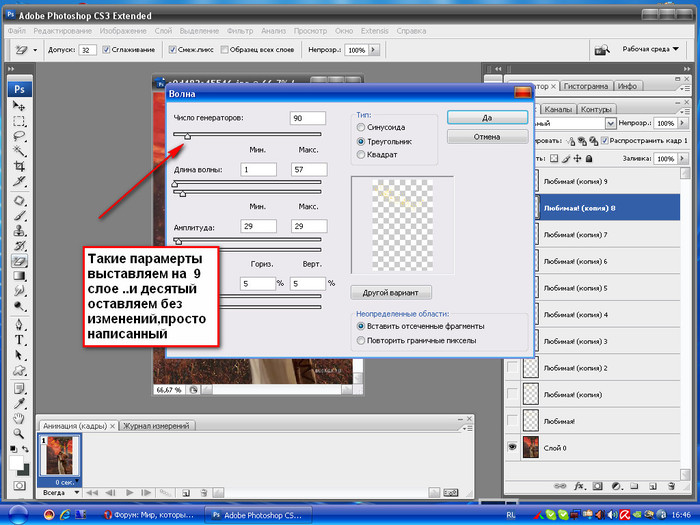Click the Другой вариант button
Viewport: 700px width, 525px height.
391,293
